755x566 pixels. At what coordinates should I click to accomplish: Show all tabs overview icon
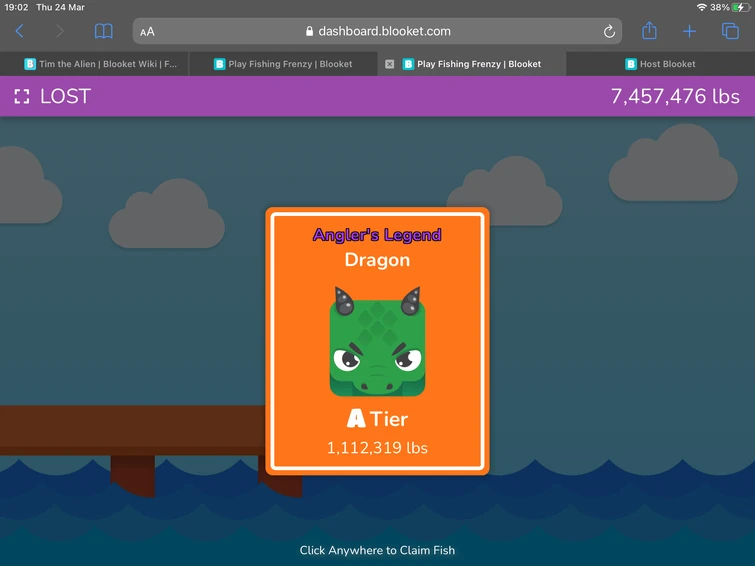(x=730, y=31)
